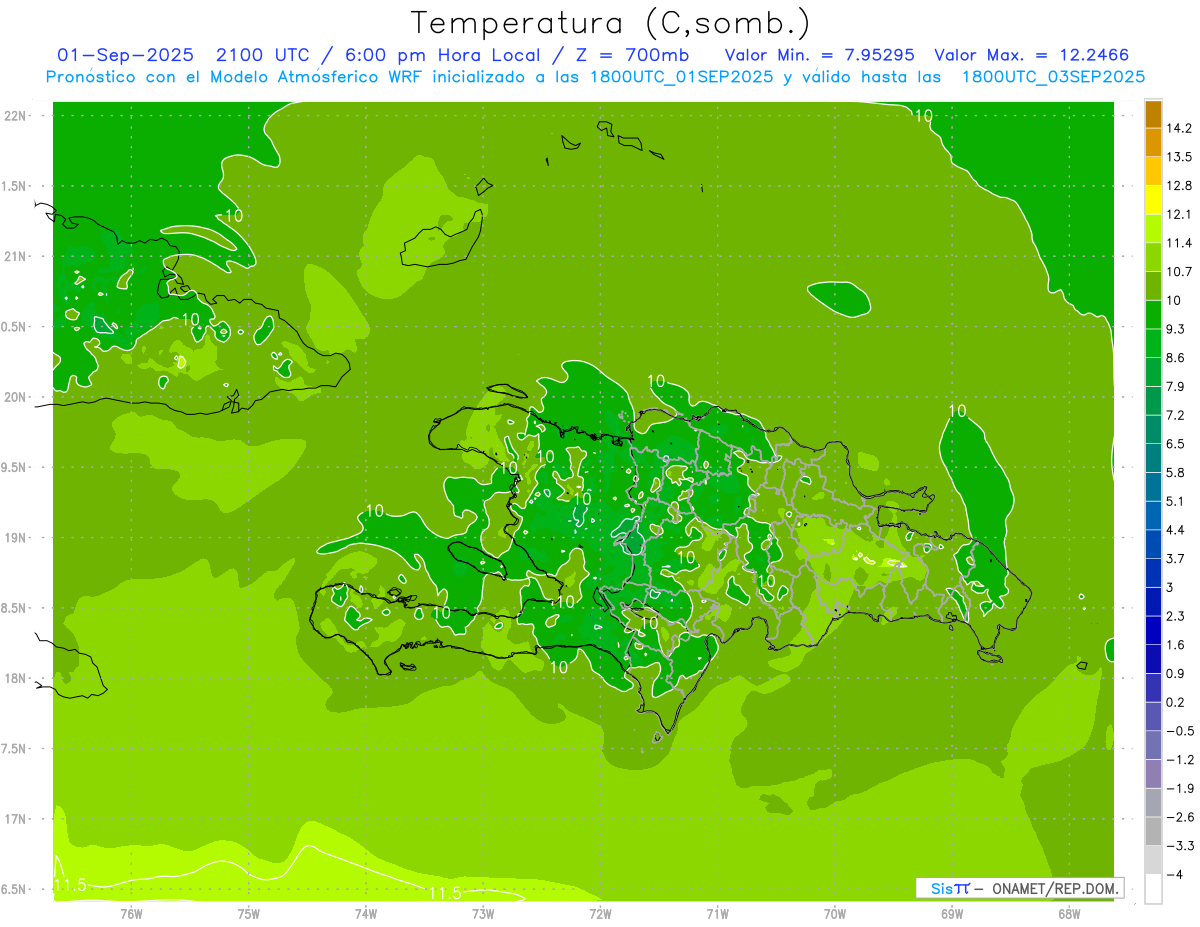Click the 13.5 color bar label
The height and width of the screenshot is (927, 1200).
click(1179, 157)
